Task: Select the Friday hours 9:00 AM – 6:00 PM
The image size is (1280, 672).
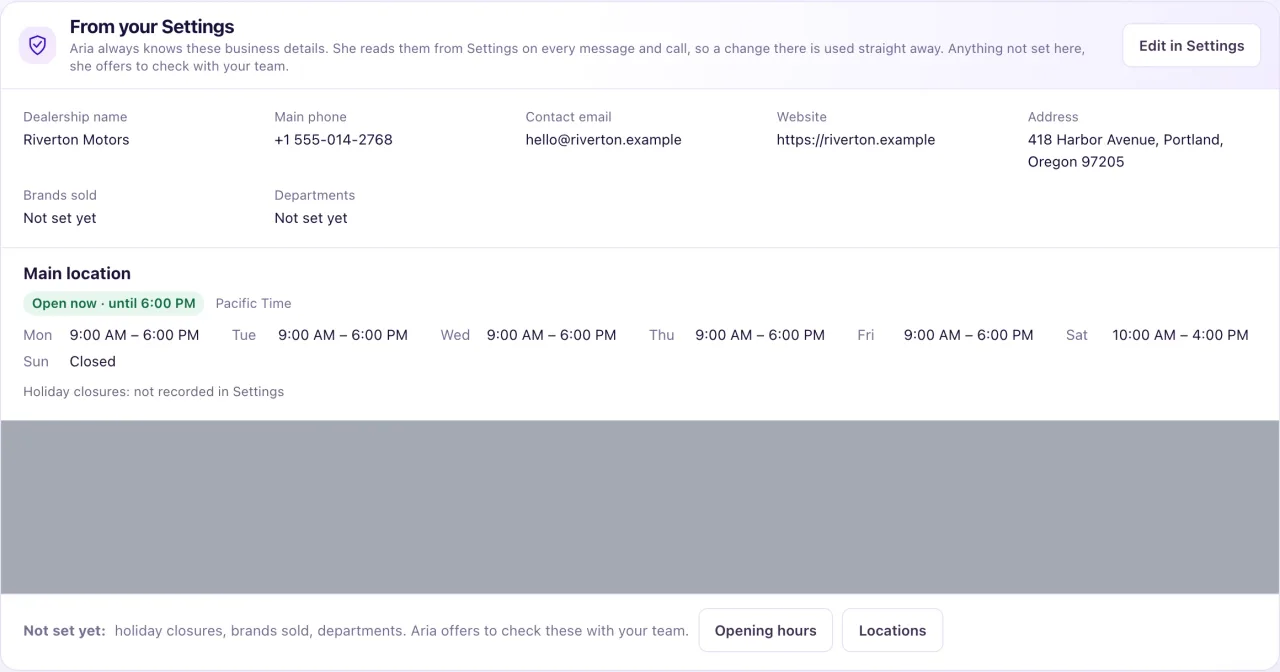Action: coord(968,335)
